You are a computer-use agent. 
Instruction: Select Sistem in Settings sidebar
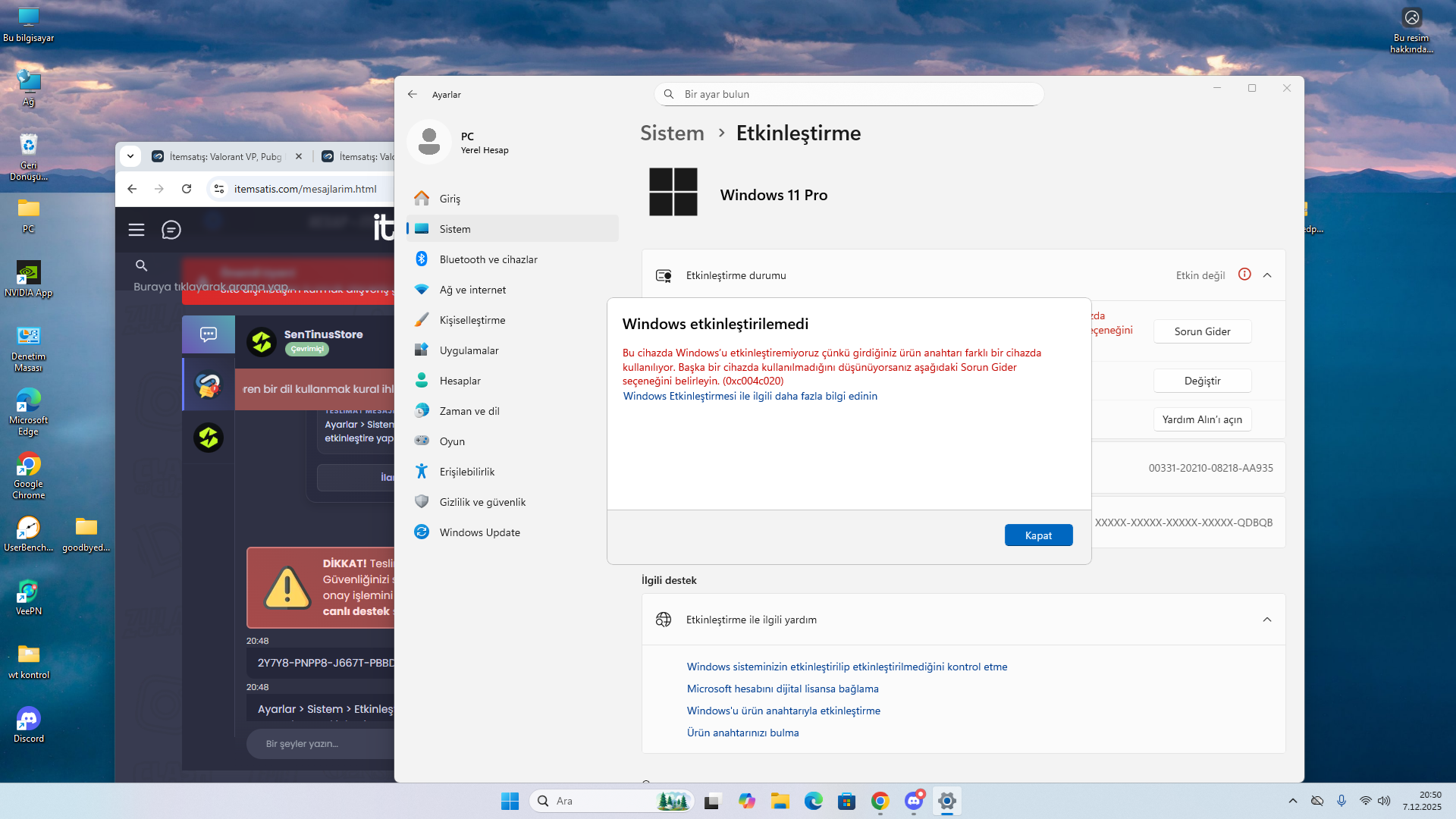(513, 229)
